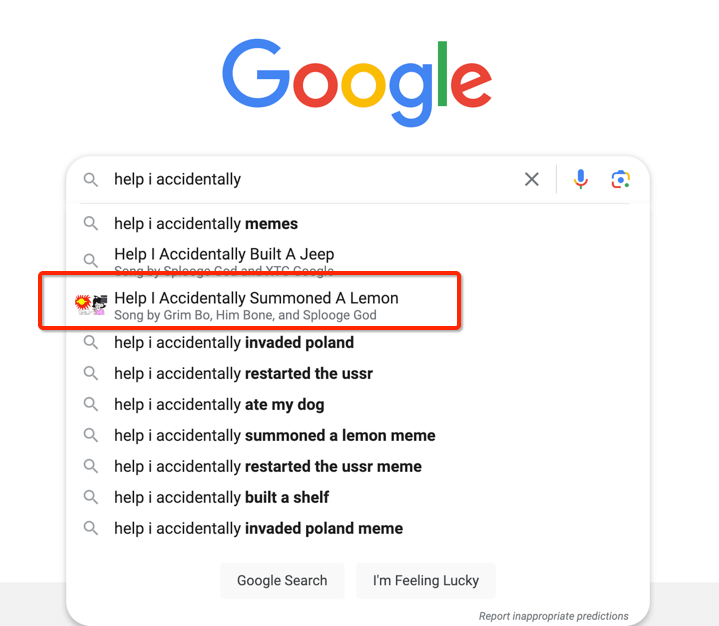This screenshot has height=626, width=719.
Task: Click magnifier icon beside 'built a shelf'
Action: click(x=91, y=497)
